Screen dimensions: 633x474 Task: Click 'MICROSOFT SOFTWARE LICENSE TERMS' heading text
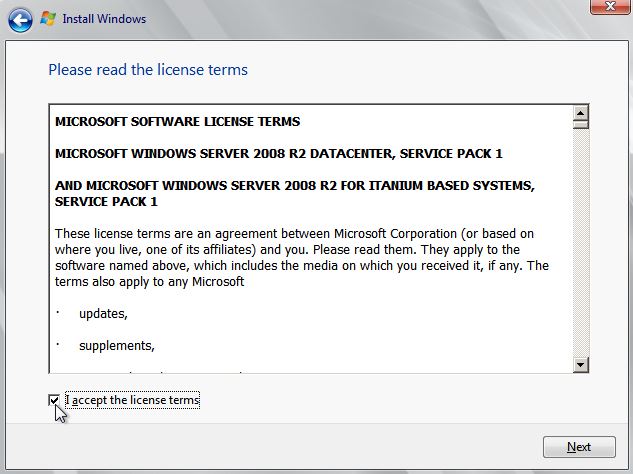pos(177,122)
